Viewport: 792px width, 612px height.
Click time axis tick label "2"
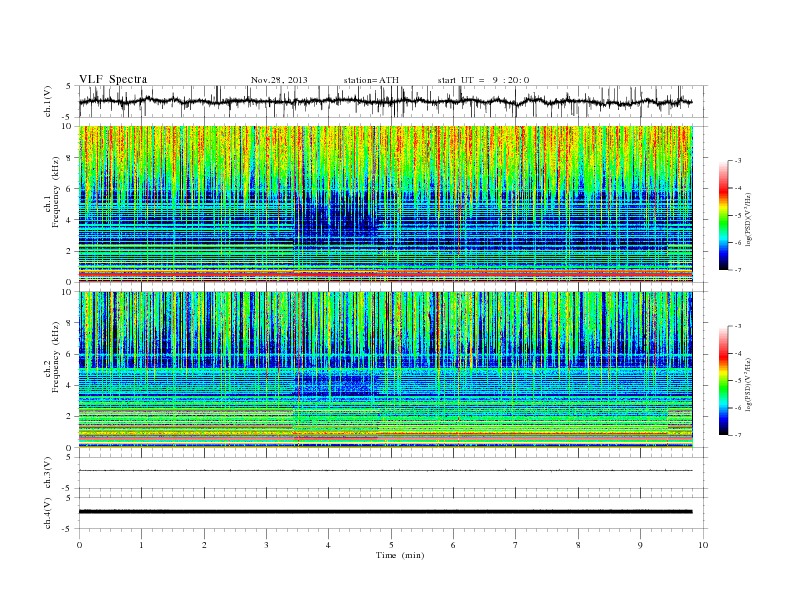click(x=204, y=545)
